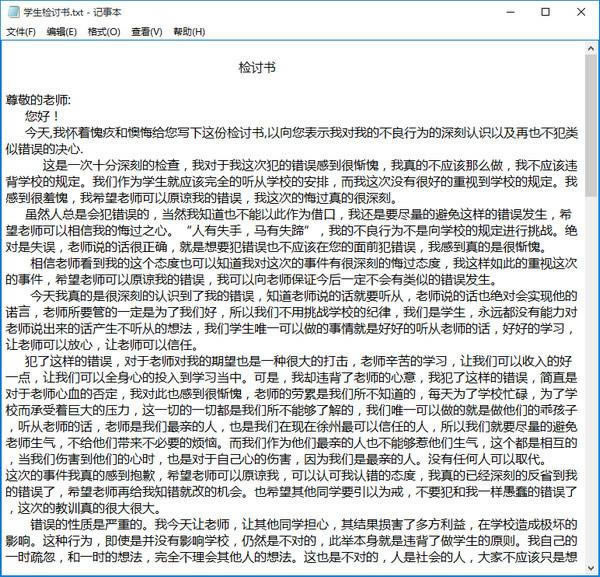Click the line ，这次的教训真的很大很大。

pyautogui.click(x=84, y=508)
